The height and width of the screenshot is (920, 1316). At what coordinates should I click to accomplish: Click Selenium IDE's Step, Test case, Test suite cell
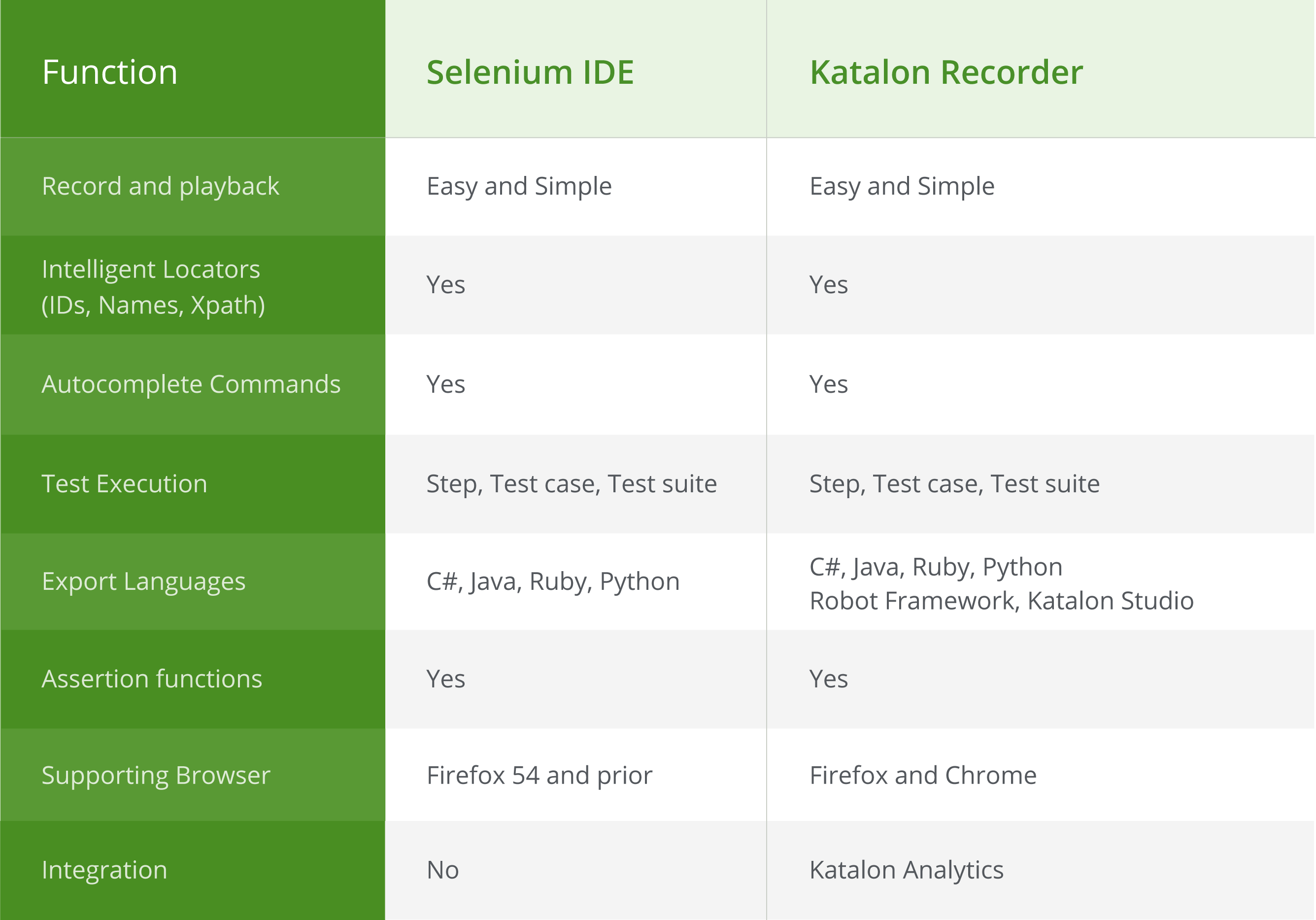572,484
